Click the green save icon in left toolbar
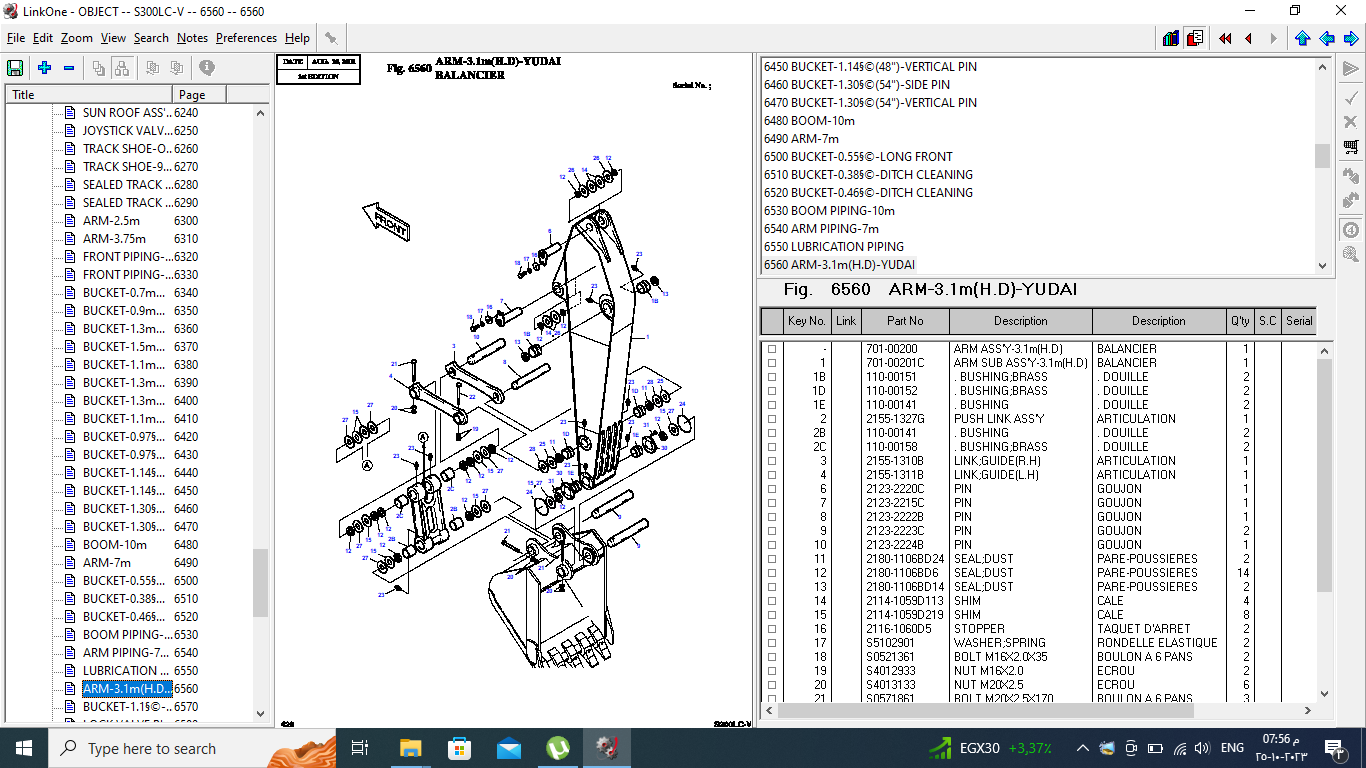The height and width of the screenshot is (768, 1366). click(x=15, y=68)
